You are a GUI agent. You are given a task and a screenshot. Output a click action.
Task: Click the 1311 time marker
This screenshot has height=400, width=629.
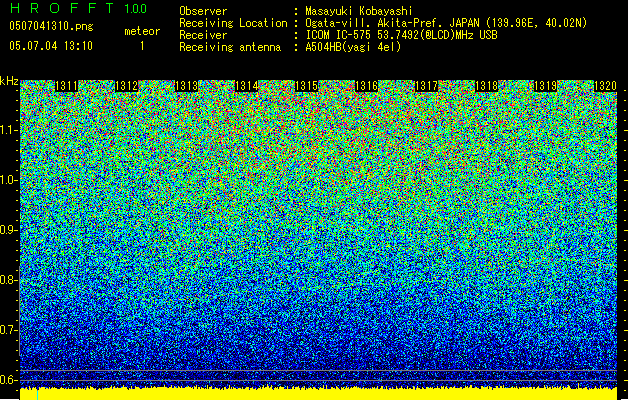click(x=66, y=86)
